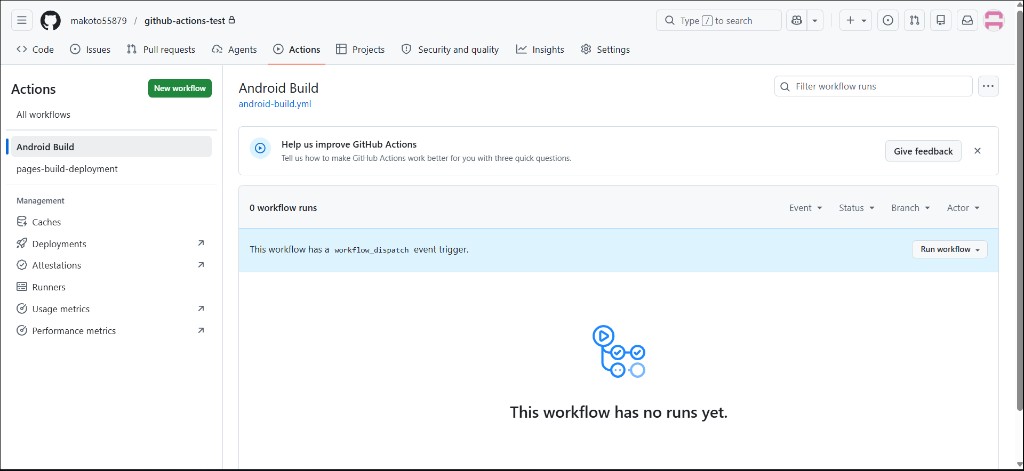Click the New workflow button
The image size is (1024, 471).
coord(180,88)
